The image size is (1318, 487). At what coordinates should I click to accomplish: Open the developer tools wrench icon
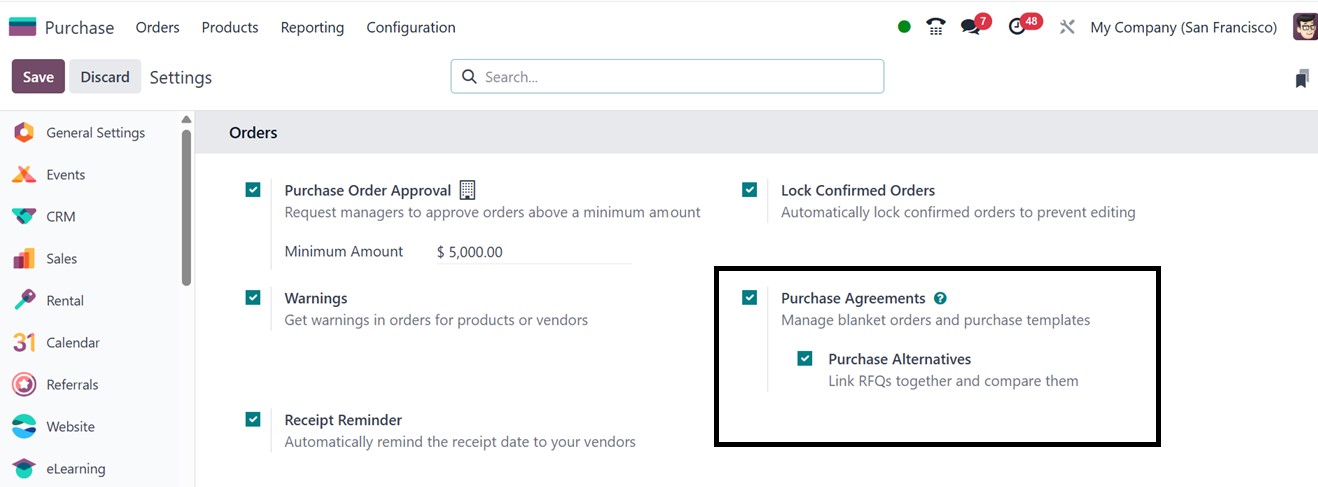(1067, 27)
